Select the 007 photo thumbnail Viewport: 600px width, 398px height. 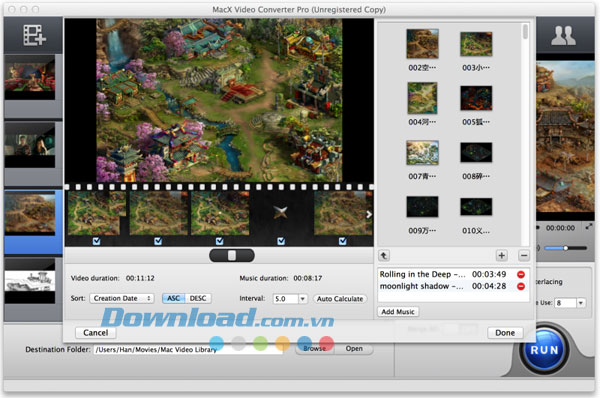click(x=422, y=153)
